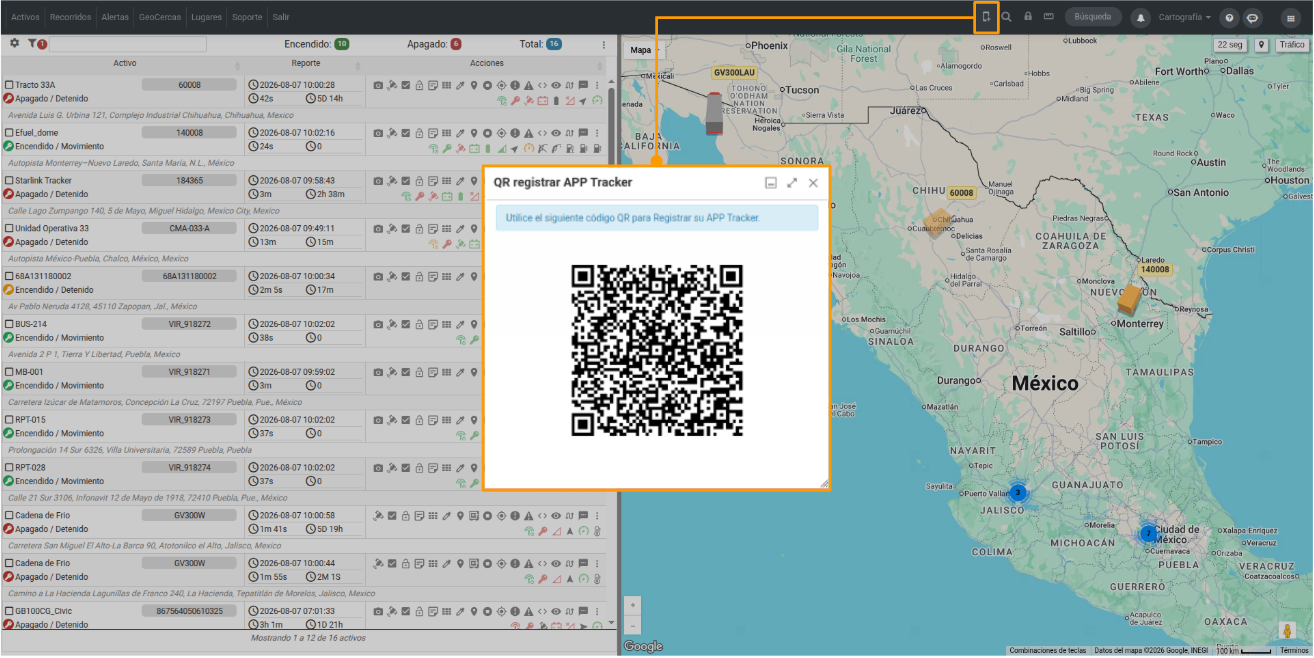Open more options for Tracto 33A row
Screen dimensions: 1314x658
[x=597, y=85]
